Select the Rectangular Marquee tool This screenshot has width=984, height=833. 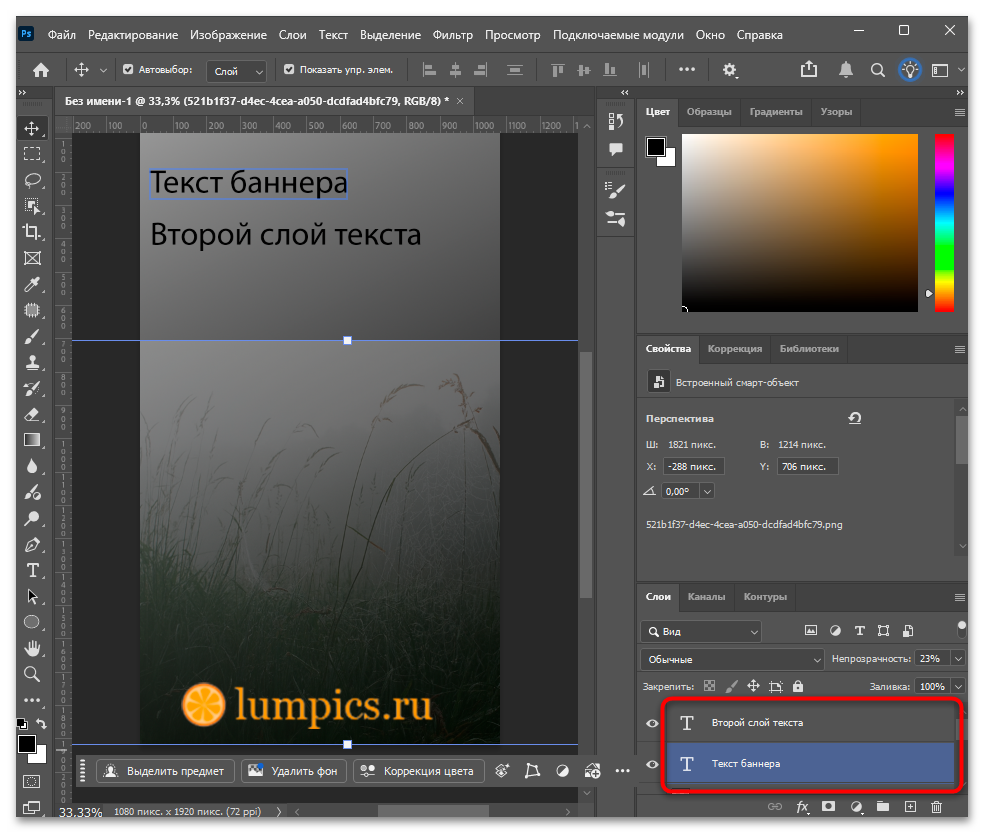(x=33, y=154)
